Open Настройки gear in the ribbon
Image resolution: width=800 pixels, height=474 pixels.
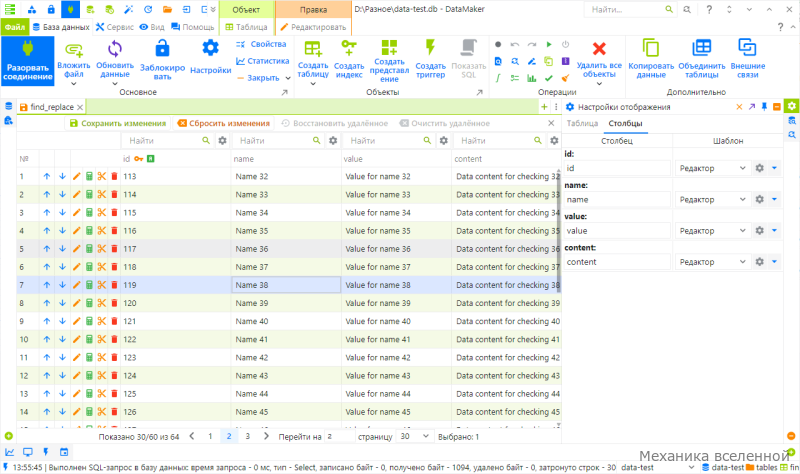210,48
